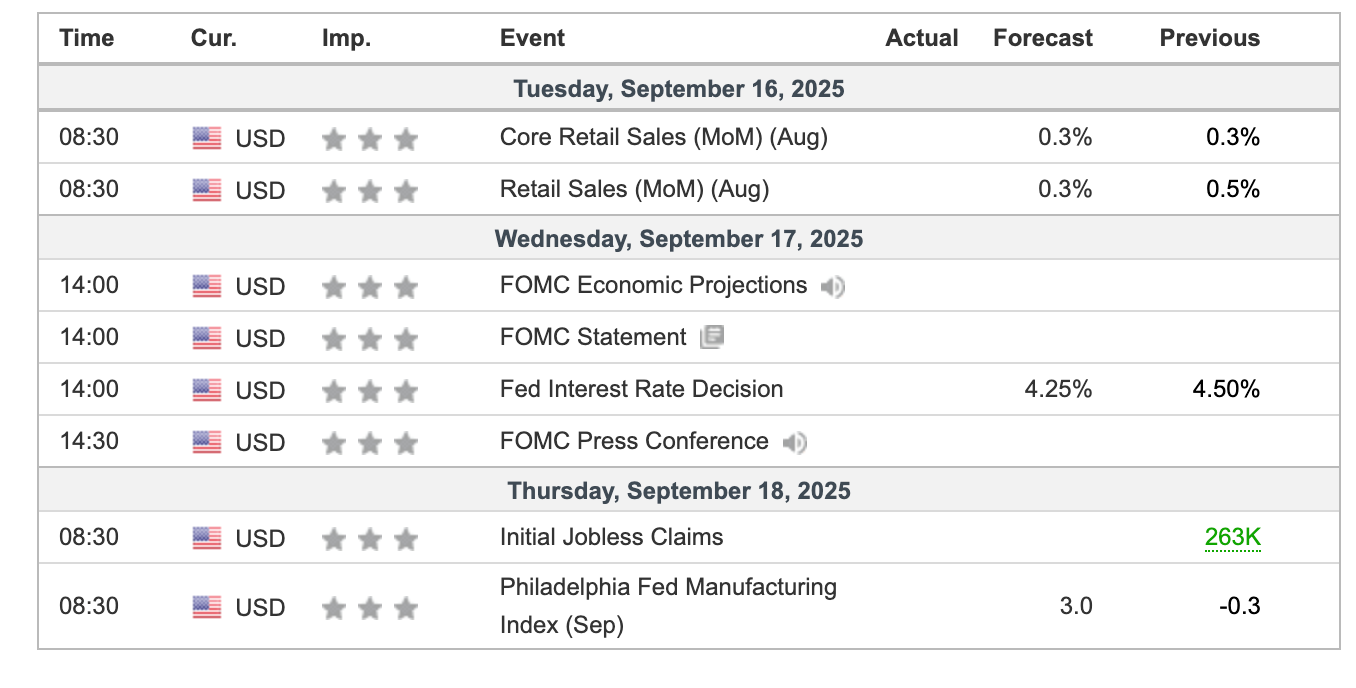This screenshot has height=688, width=1356.
Task: Click the importance stars for Initial Jobless Claims
Action: click(x=369, y=540)
